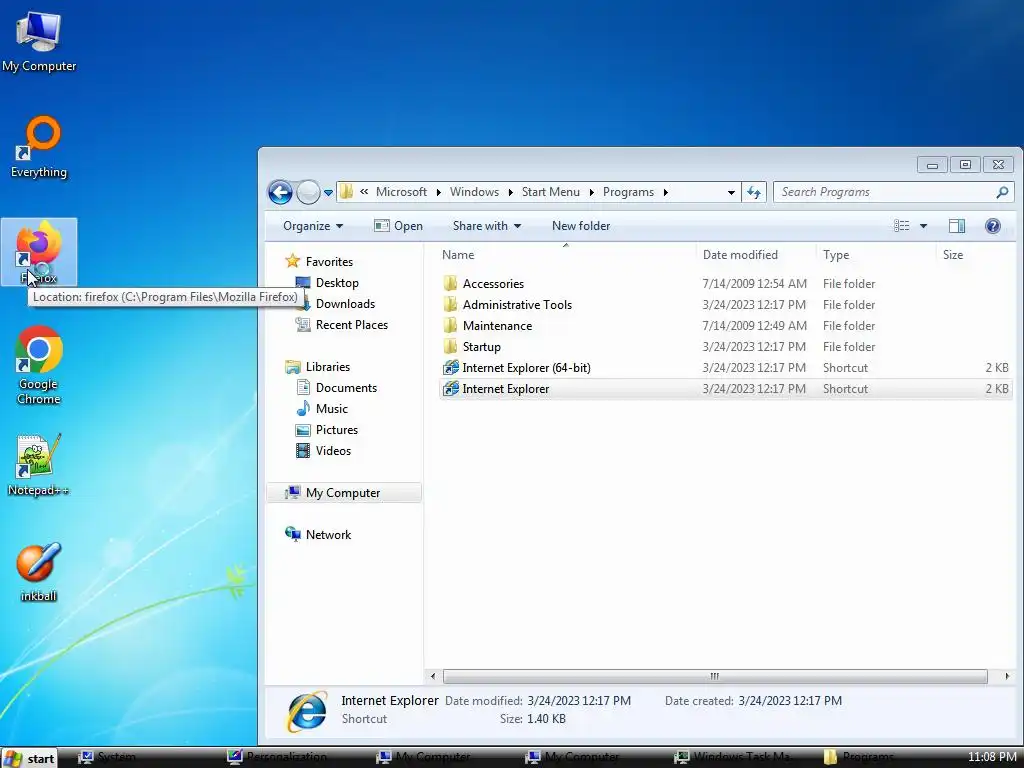Open Google Chrome desktop shortcut
The width and height of the screenshot is (1024, 768).
pos(39,365)
